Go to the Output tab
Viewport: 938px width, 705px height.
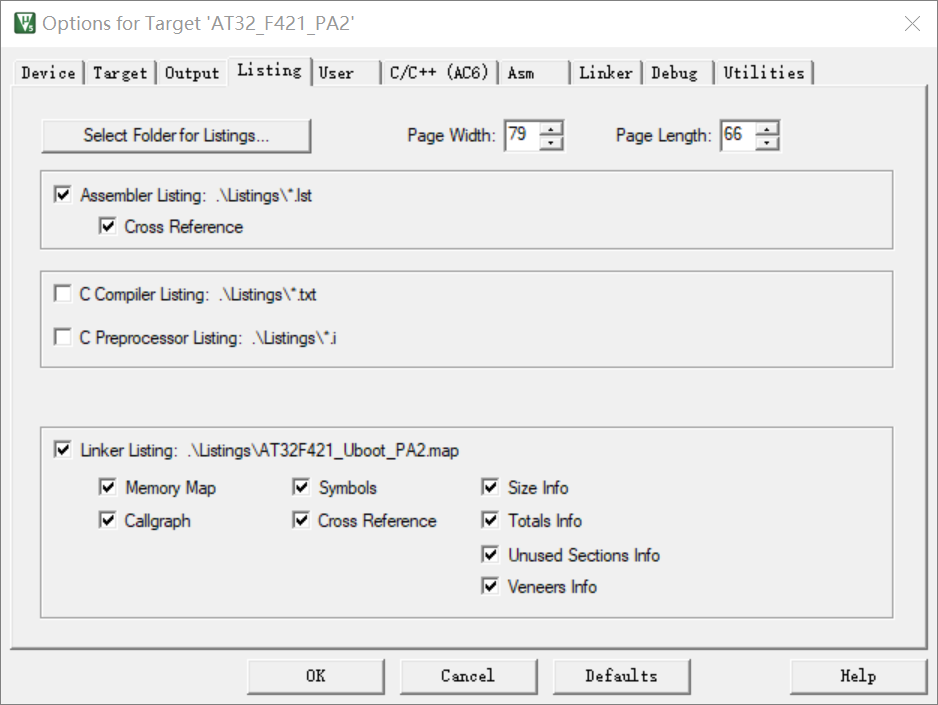click(x=192, y=73)
